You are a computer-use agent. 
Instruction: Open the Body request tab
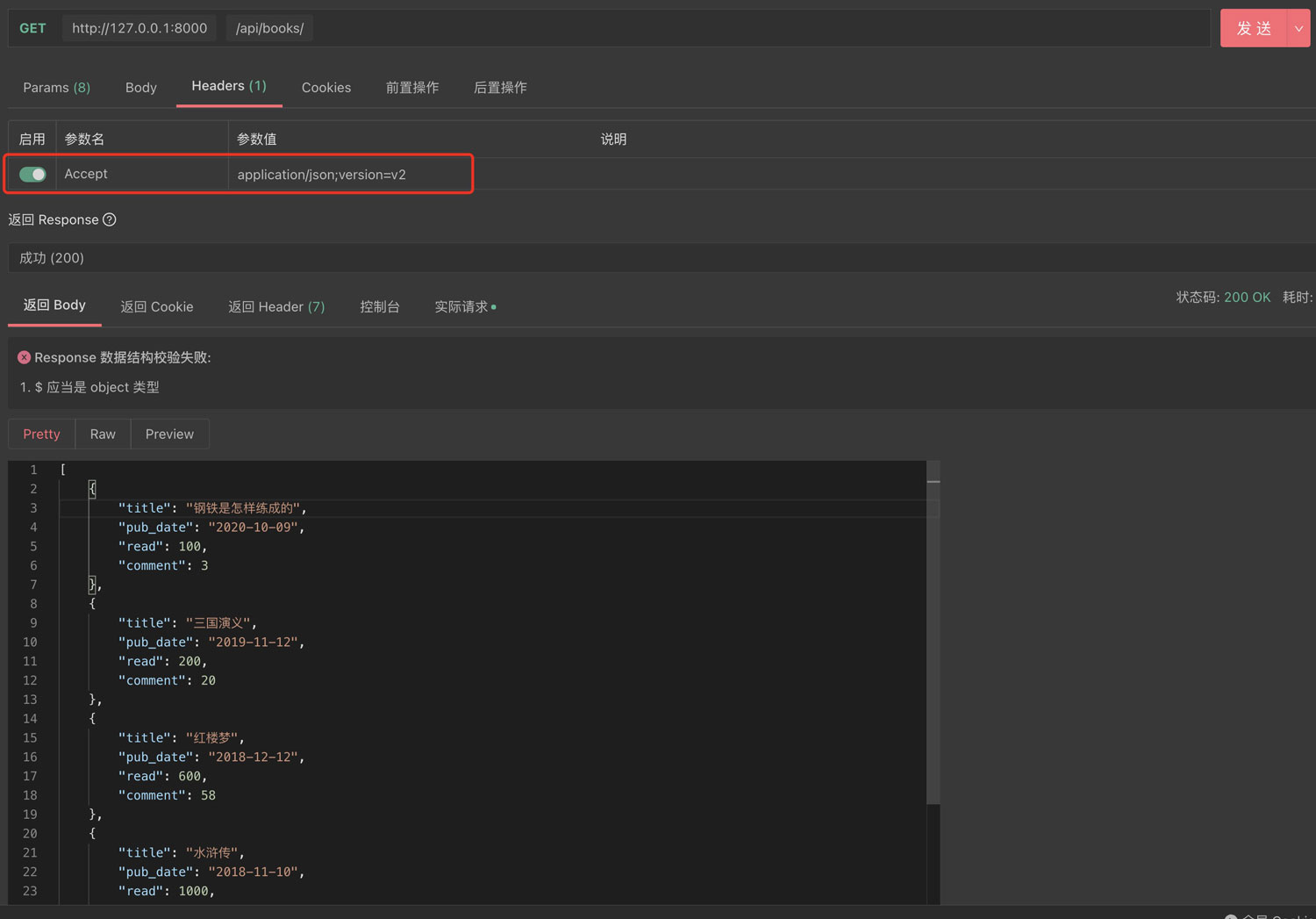(x=140, y=88)
